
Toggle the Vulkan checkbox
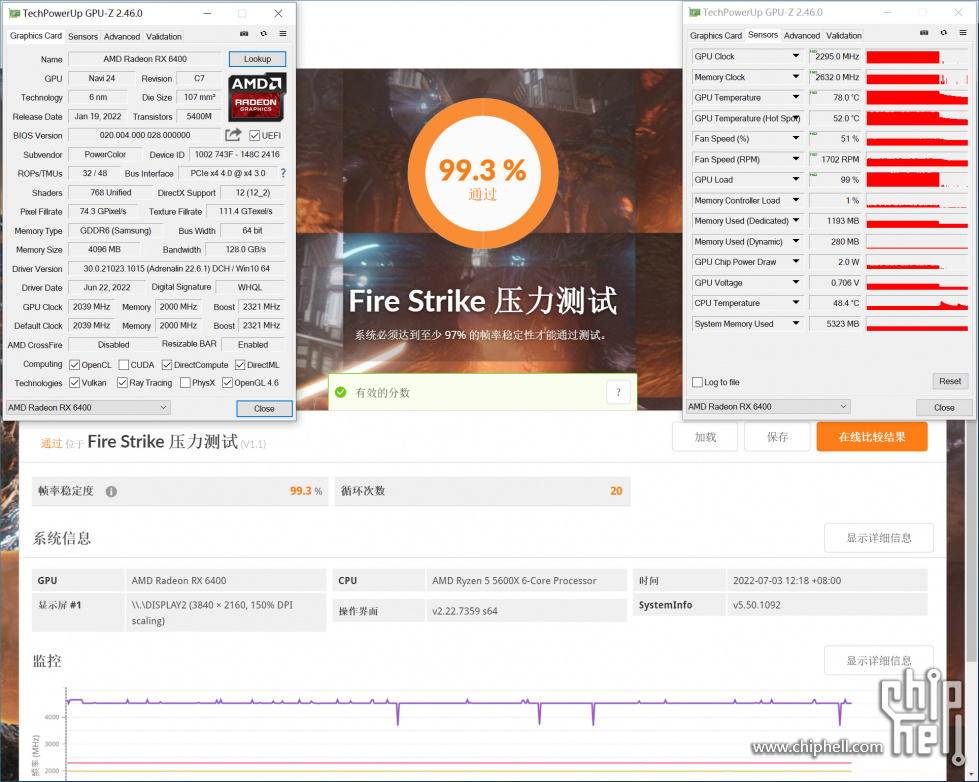click(74, 383)
